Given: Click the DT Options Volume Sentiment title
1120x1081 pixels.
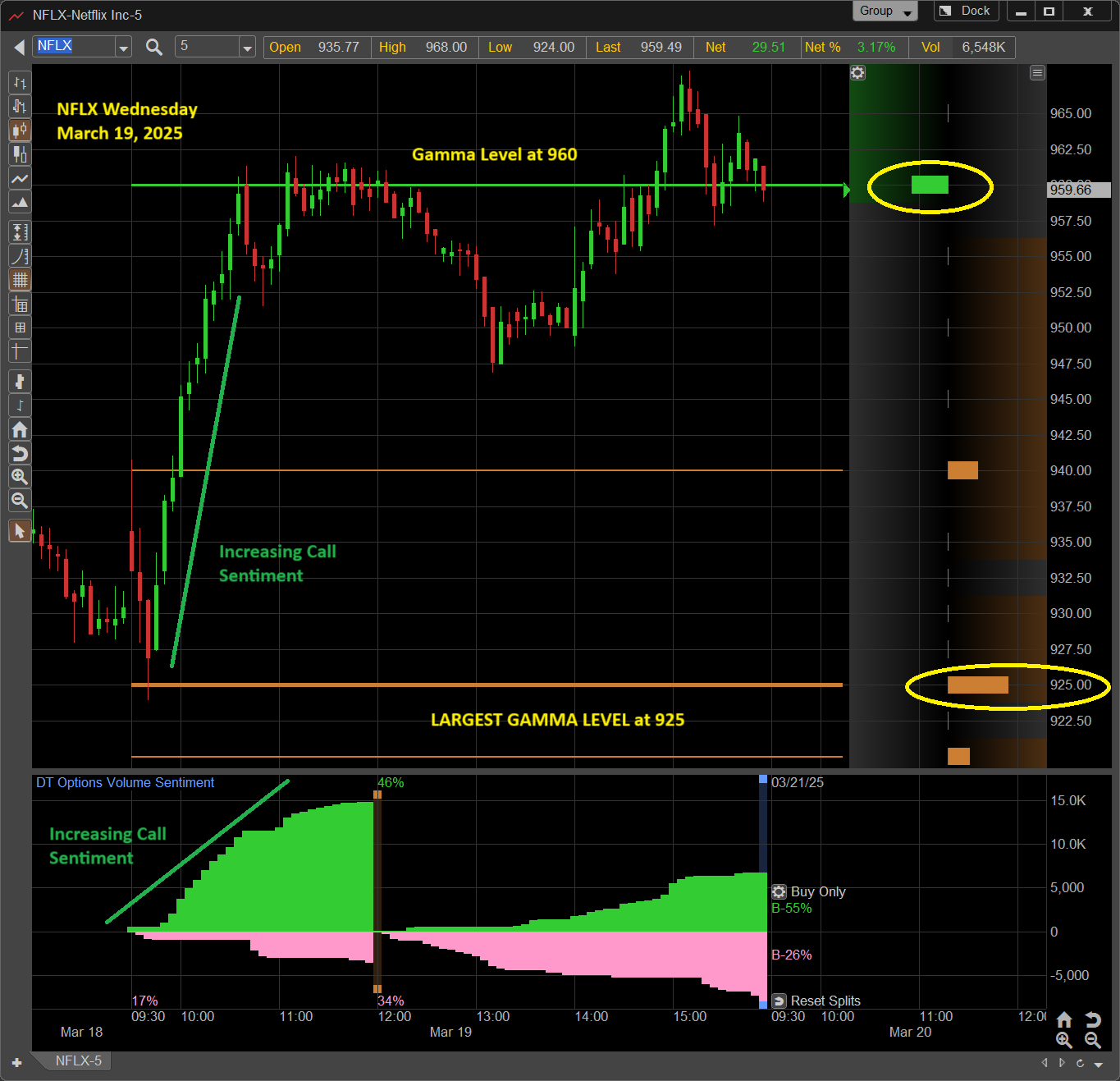Looking at the screenshot, I should 125,783.
